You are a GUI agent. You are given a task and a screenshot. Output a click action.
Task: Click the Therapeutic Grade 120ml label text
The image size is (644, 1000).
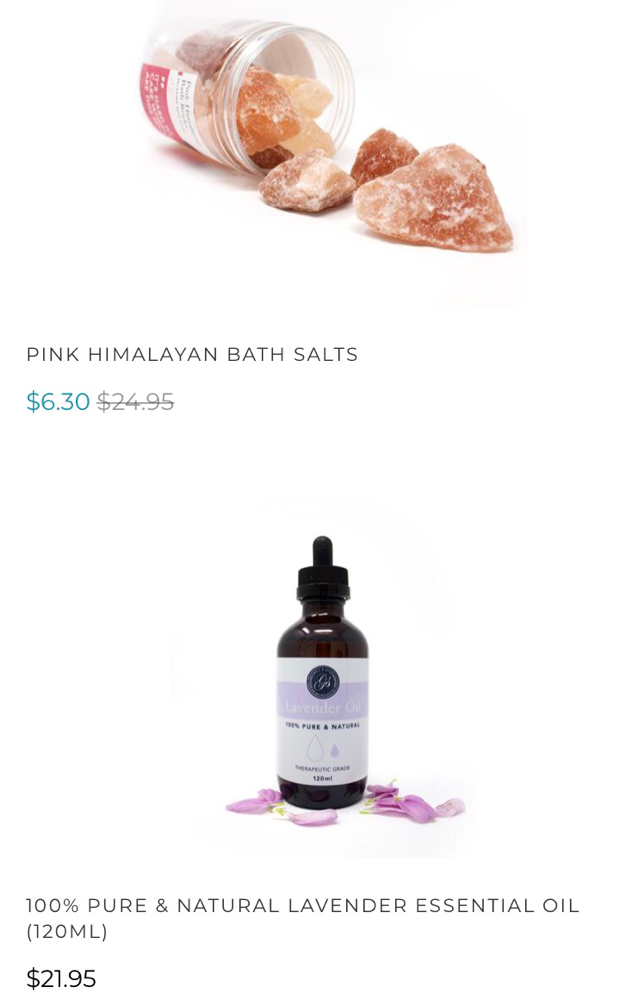(x=322, y=774)
